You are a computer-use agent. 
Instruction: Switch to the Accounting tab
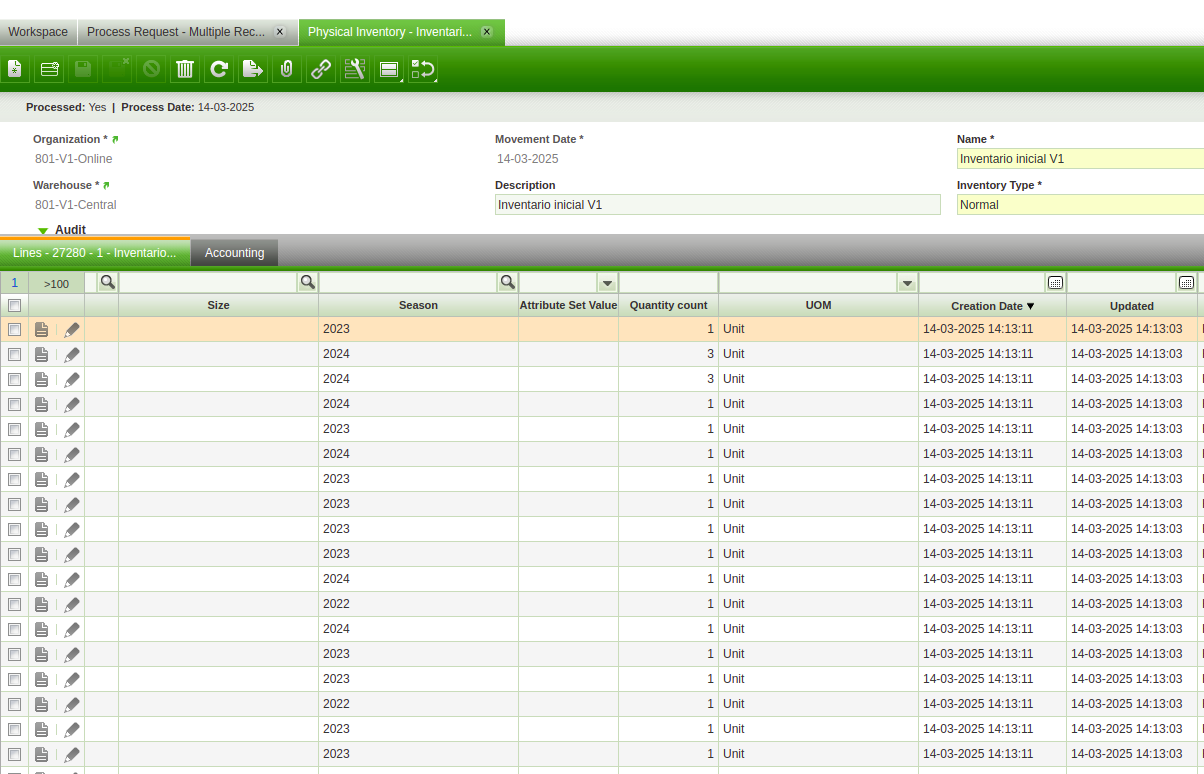pyautogui.click(x=234, y=253)
